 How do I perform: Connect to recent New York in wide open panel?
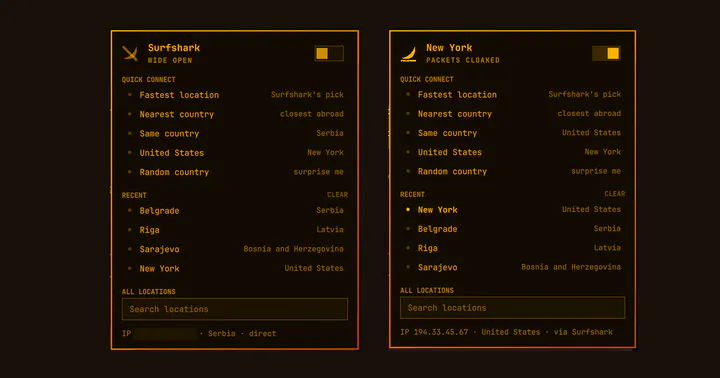235,269
